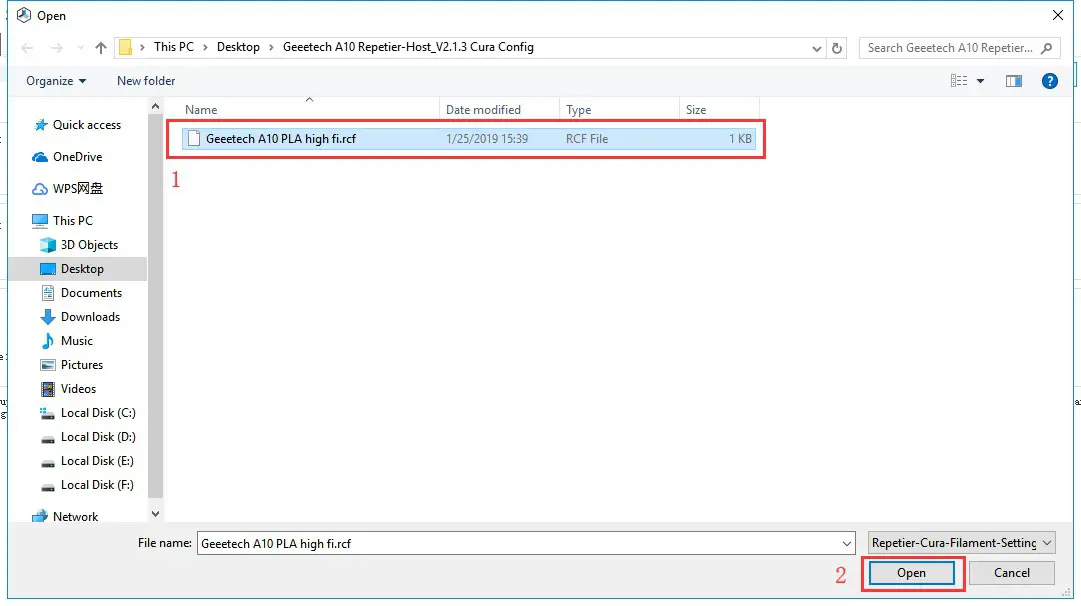Open recent locations dropdown arrow
Image resolution: width=1081 pixels, height=606 pixels.
[x=80, y=48]
